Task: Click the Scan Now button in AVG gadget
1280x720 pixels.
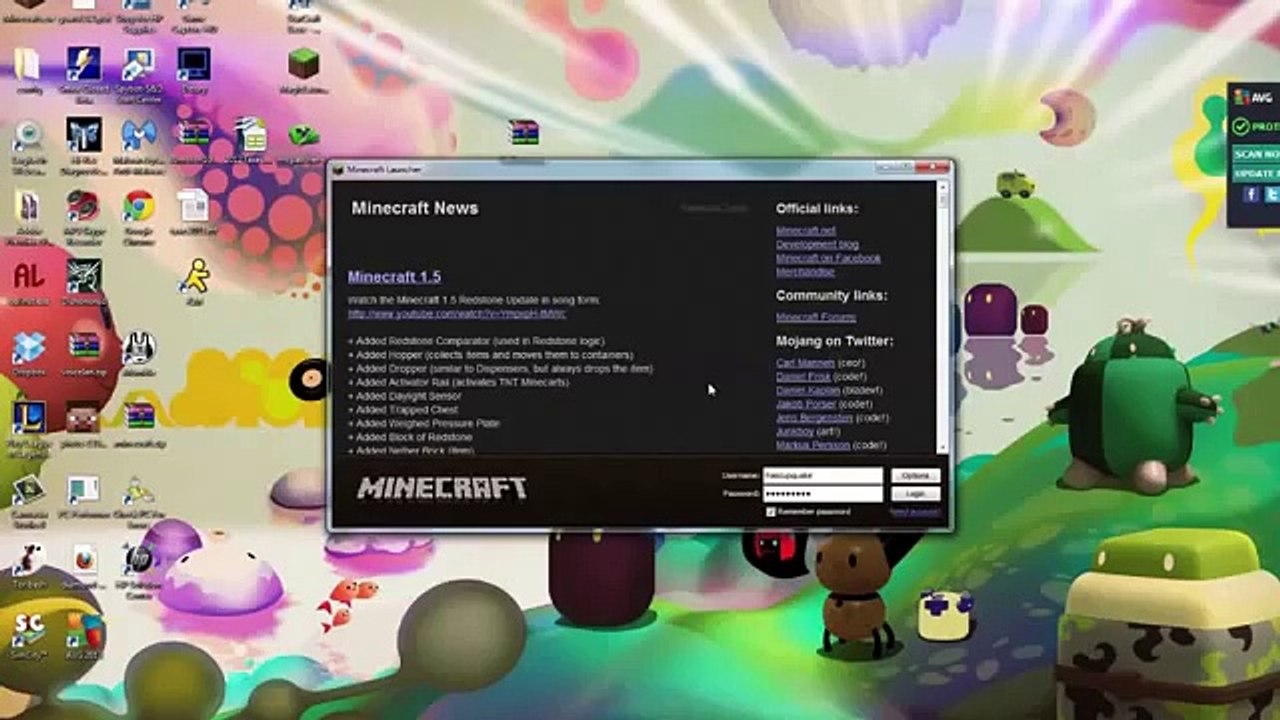Action: click(1255, 155)
